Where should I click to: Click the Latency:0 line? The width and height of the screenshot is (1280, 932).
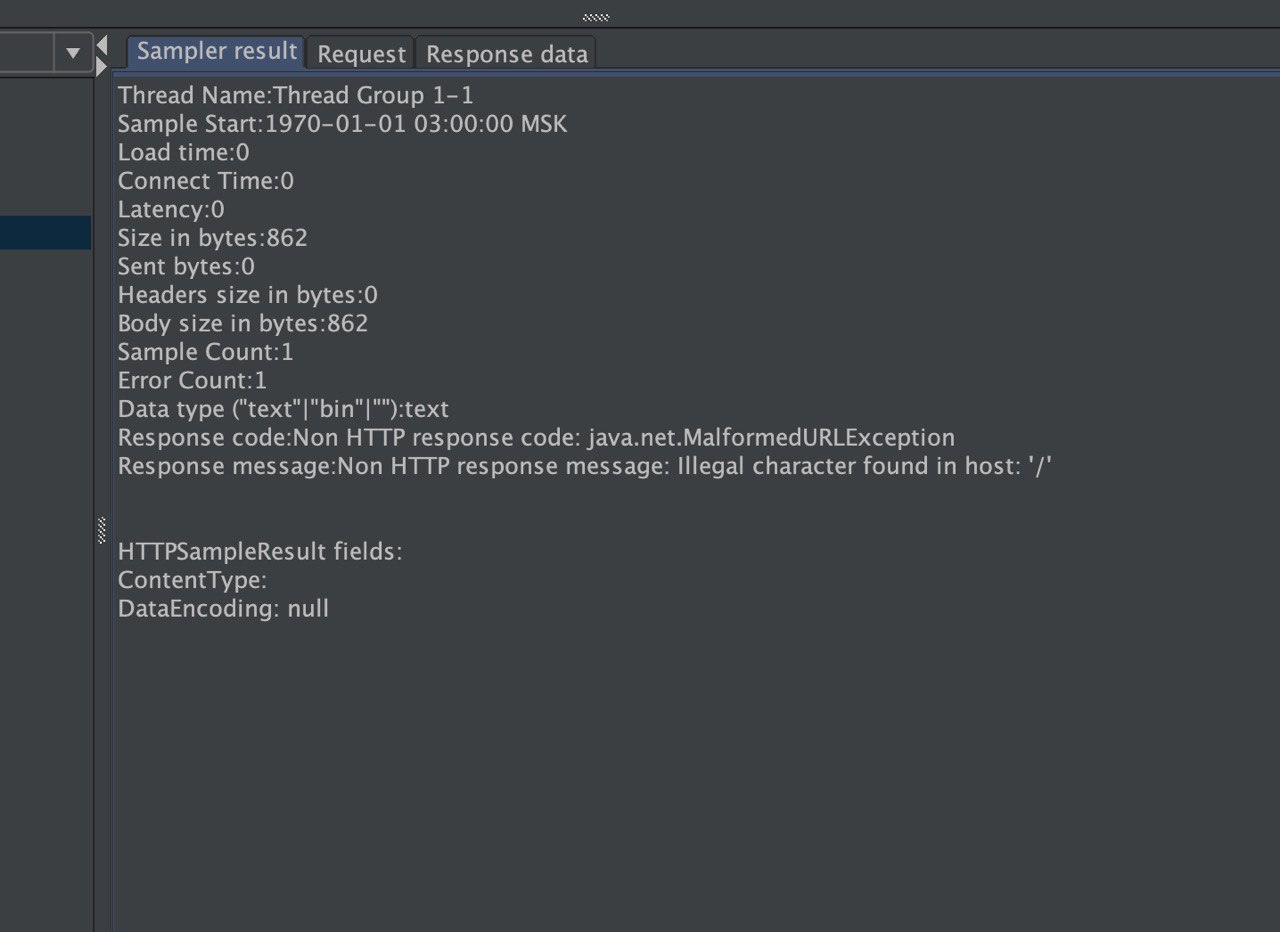[x=171, y=210]
